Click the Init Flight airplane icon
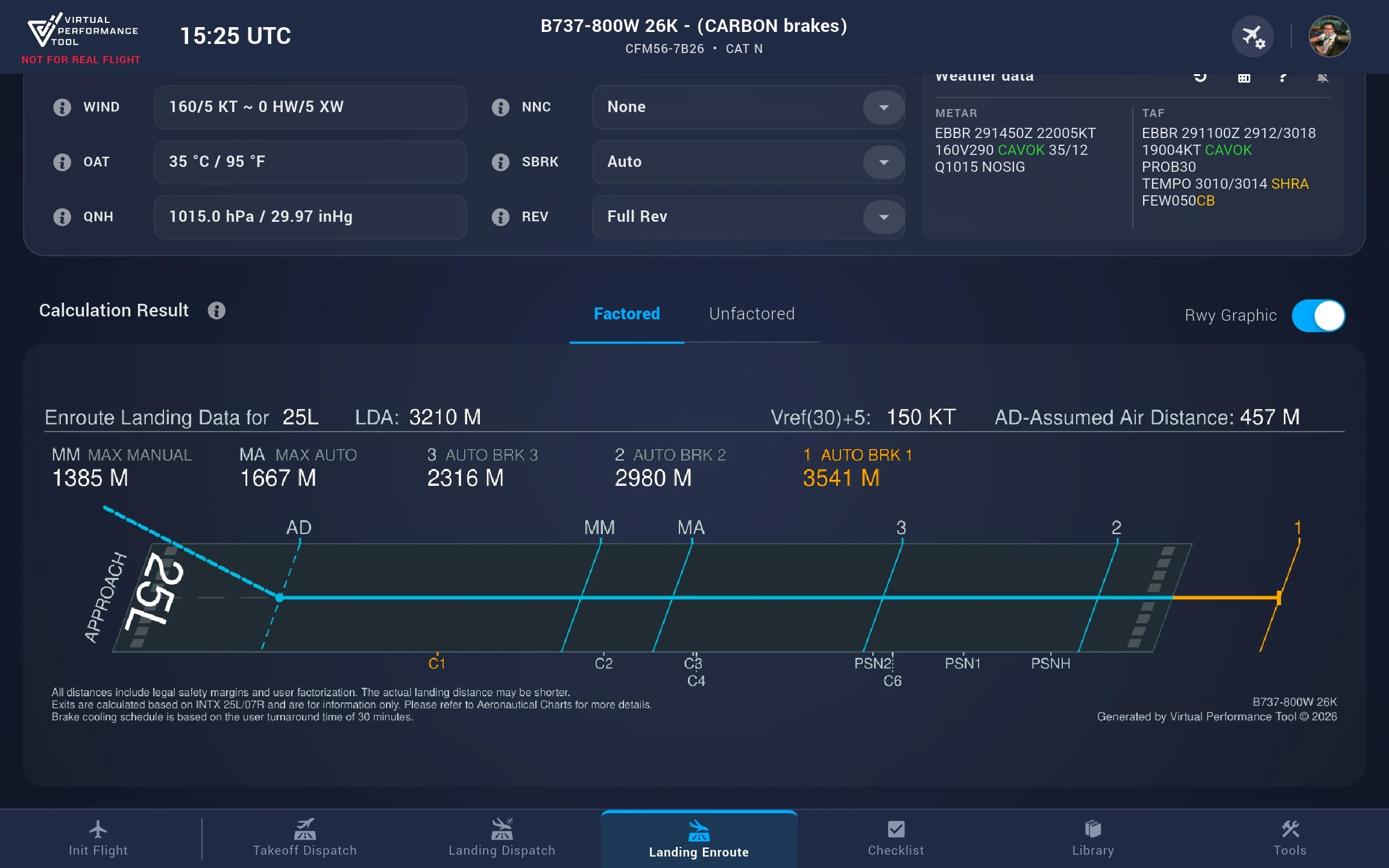Viewport: 1389px width, 868px height. pyautogui.click(x=98, y=829)
